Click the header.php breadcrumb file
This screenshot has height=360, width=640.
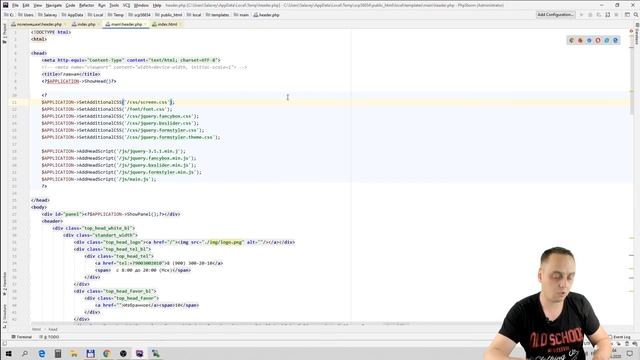point(267,15)
